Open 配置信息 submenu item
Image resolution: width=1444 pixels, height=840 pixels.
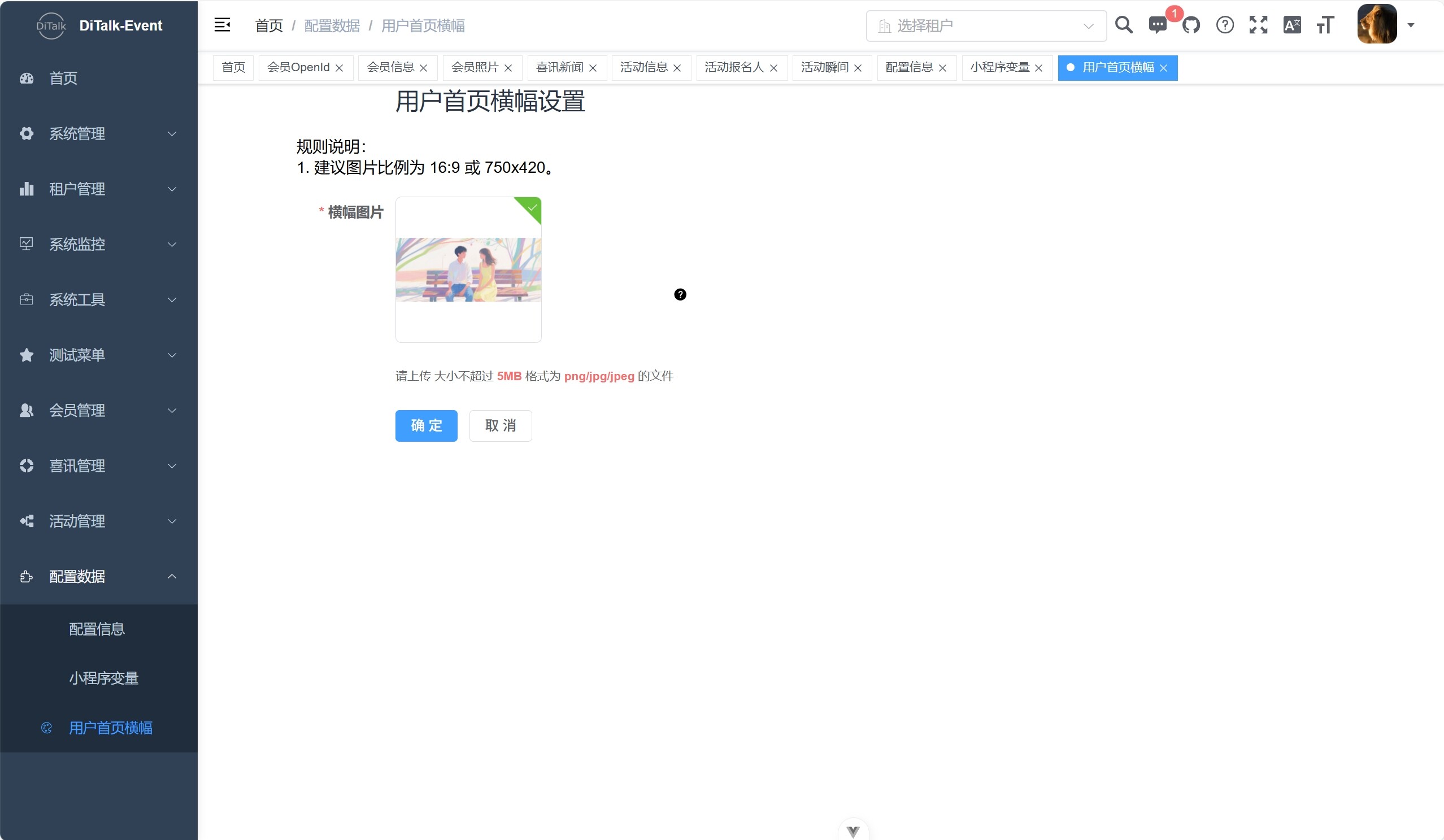pos(97,629)
